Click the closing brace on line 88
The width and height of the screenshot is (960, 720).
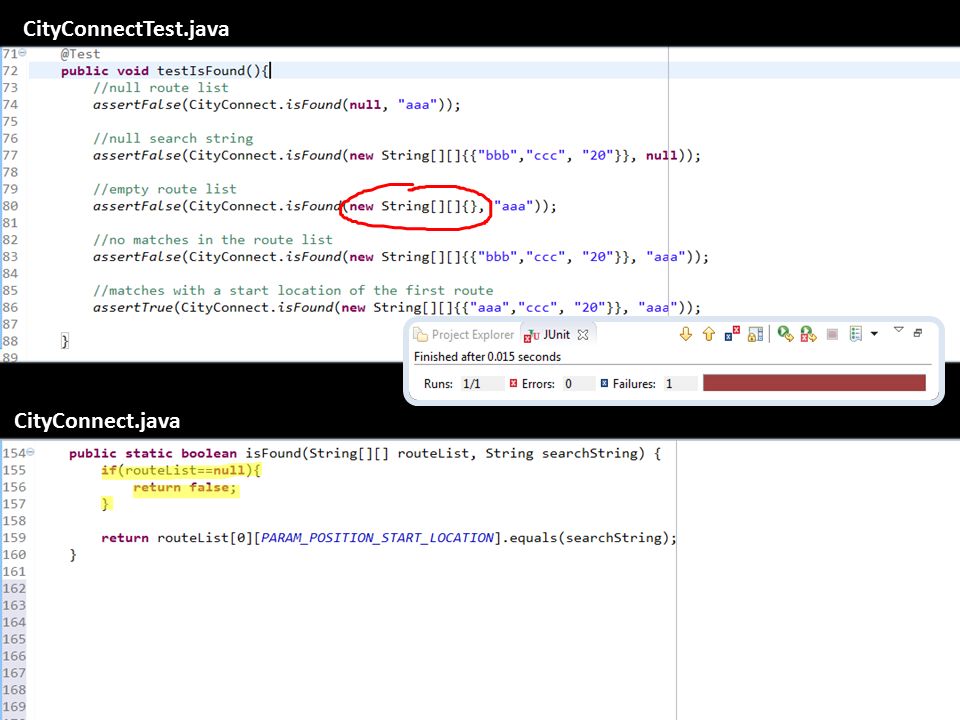pyautogui.click(x=65, y=341)
